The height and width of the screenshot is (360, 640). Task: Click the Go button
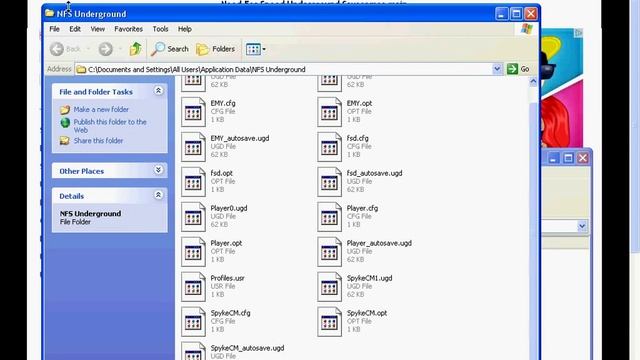tap(518, 69)
